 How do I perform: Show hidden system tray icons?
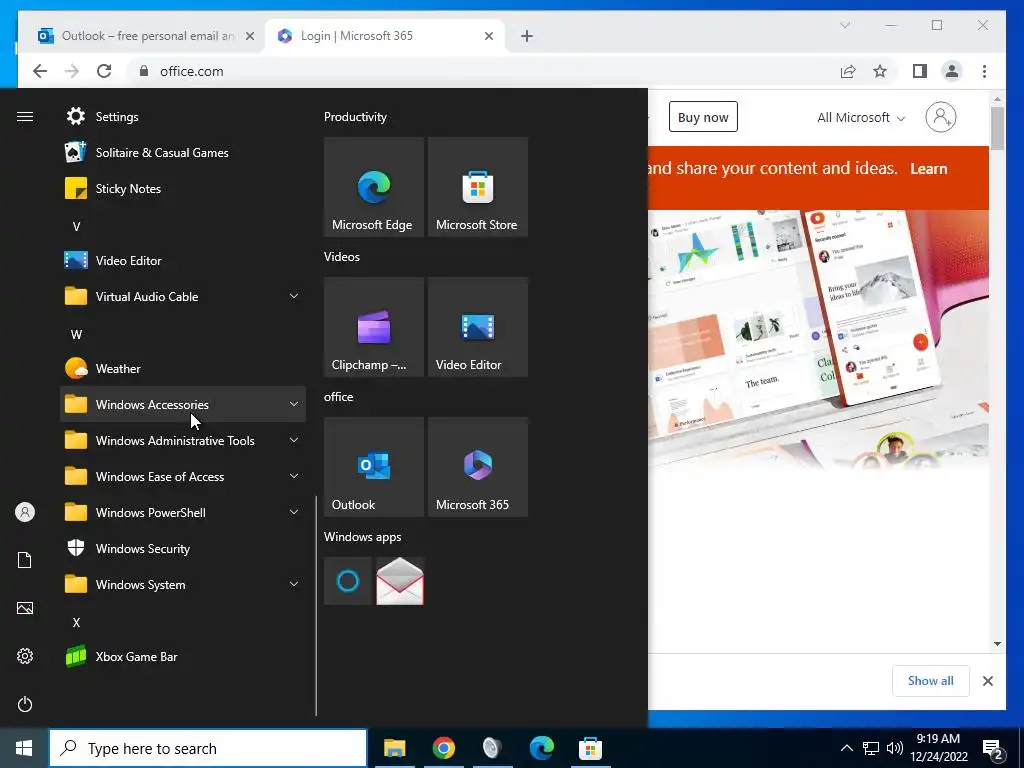click(846, 748)
